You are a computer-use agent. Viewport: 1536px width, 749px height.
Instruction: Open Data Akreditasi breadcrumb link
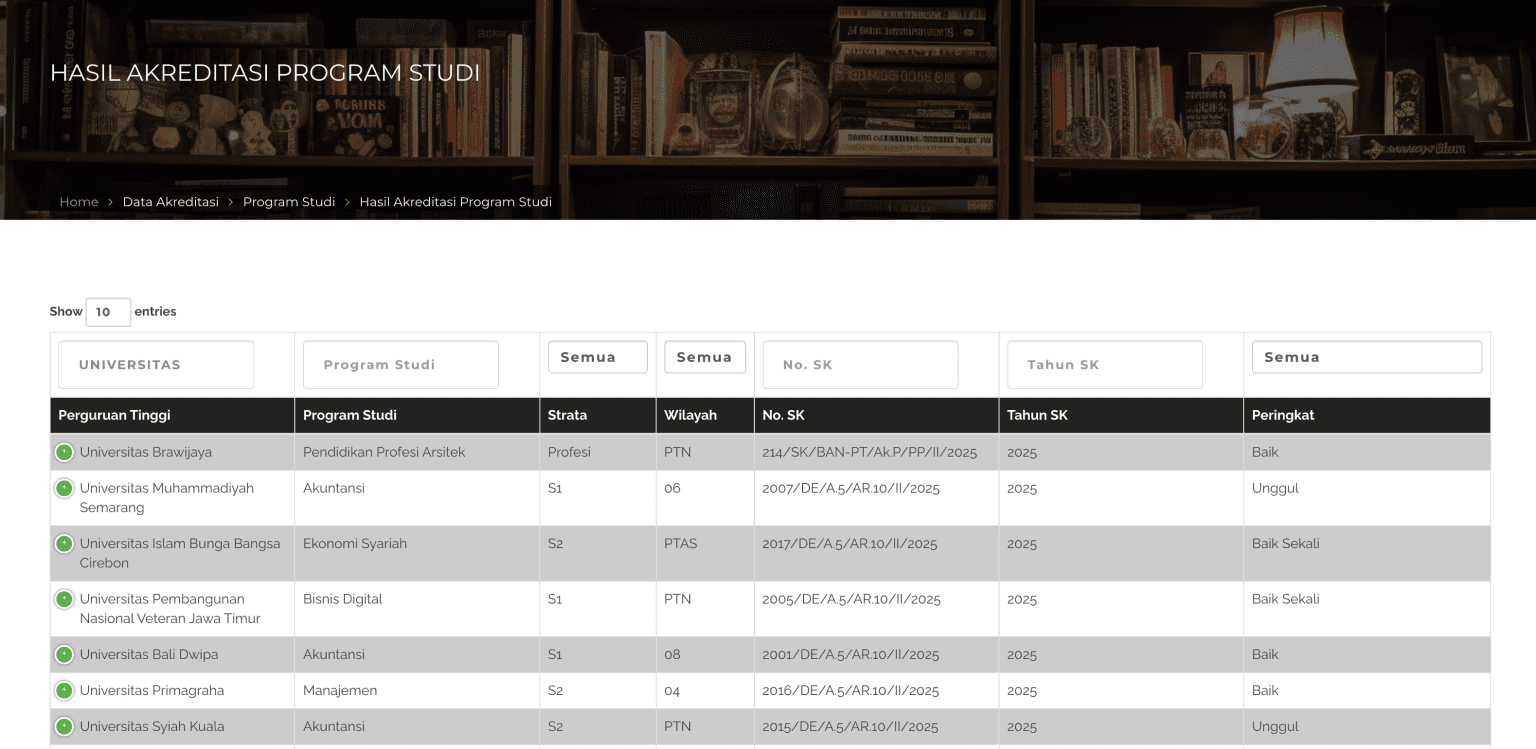point(170,202)
